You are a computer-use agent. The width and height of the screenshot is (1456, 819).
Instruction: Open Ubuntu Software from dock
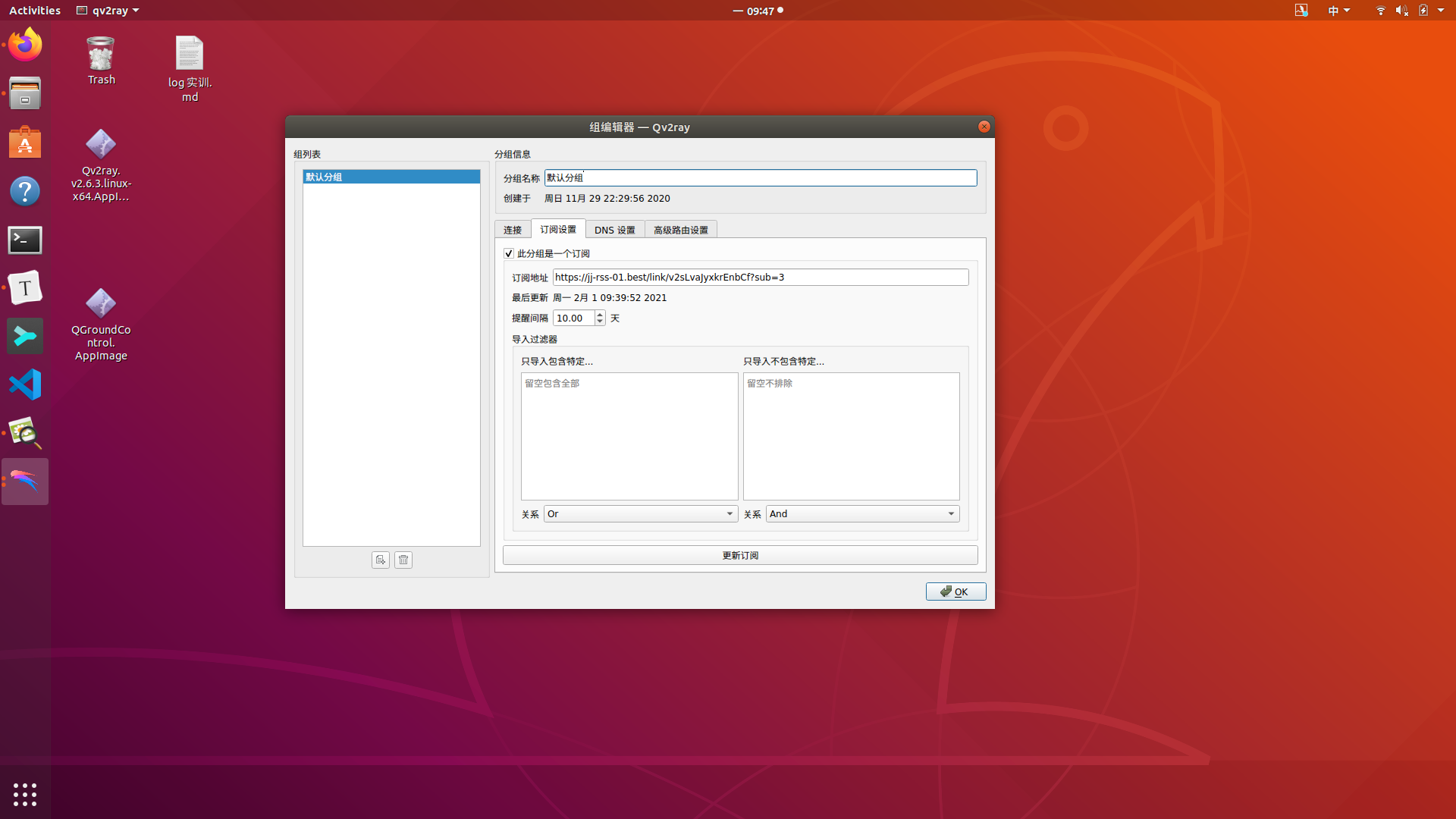pyautogui.click(x=25, y=143)
